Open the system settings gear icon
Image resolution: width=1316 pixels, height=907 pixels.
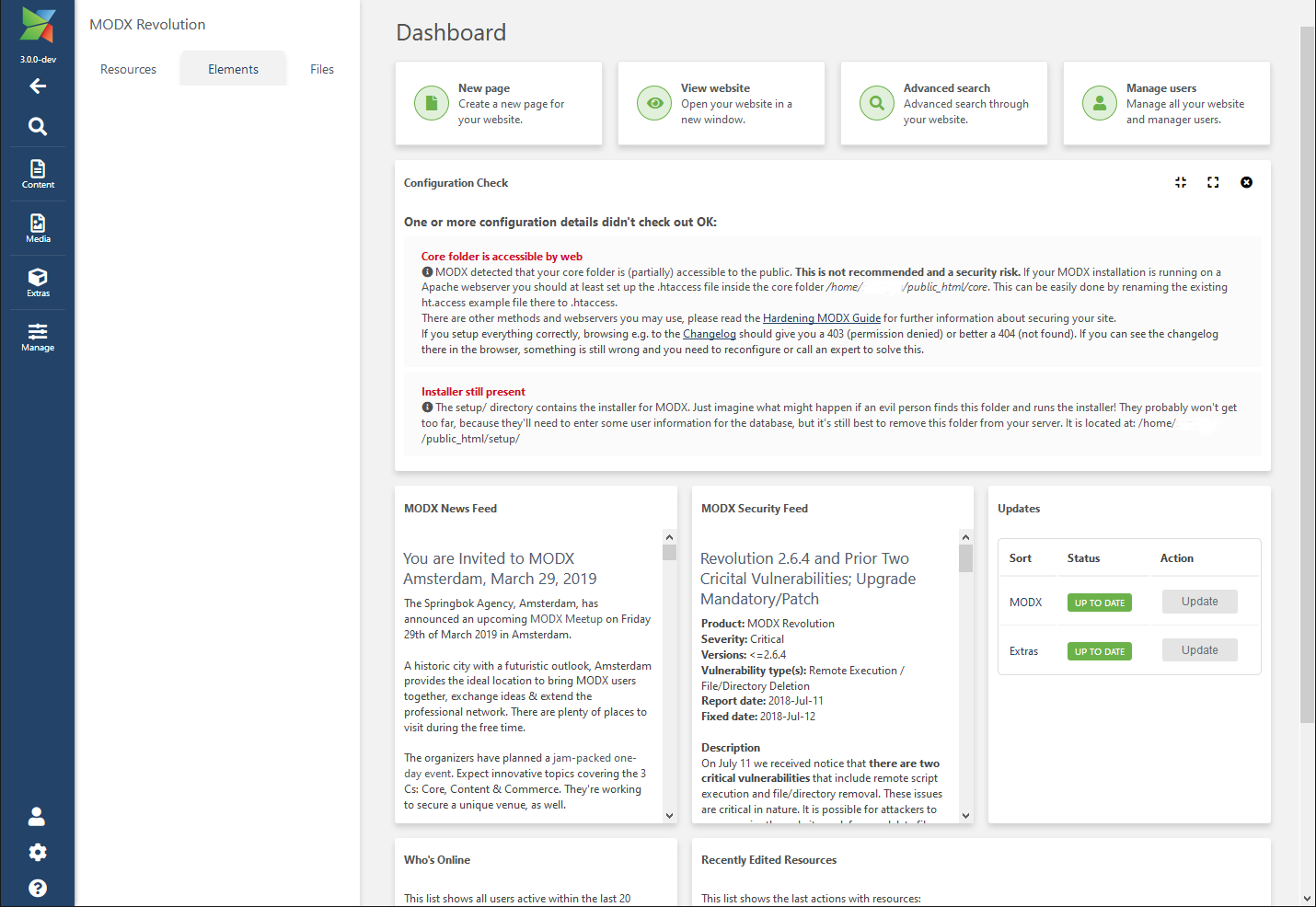38,853
